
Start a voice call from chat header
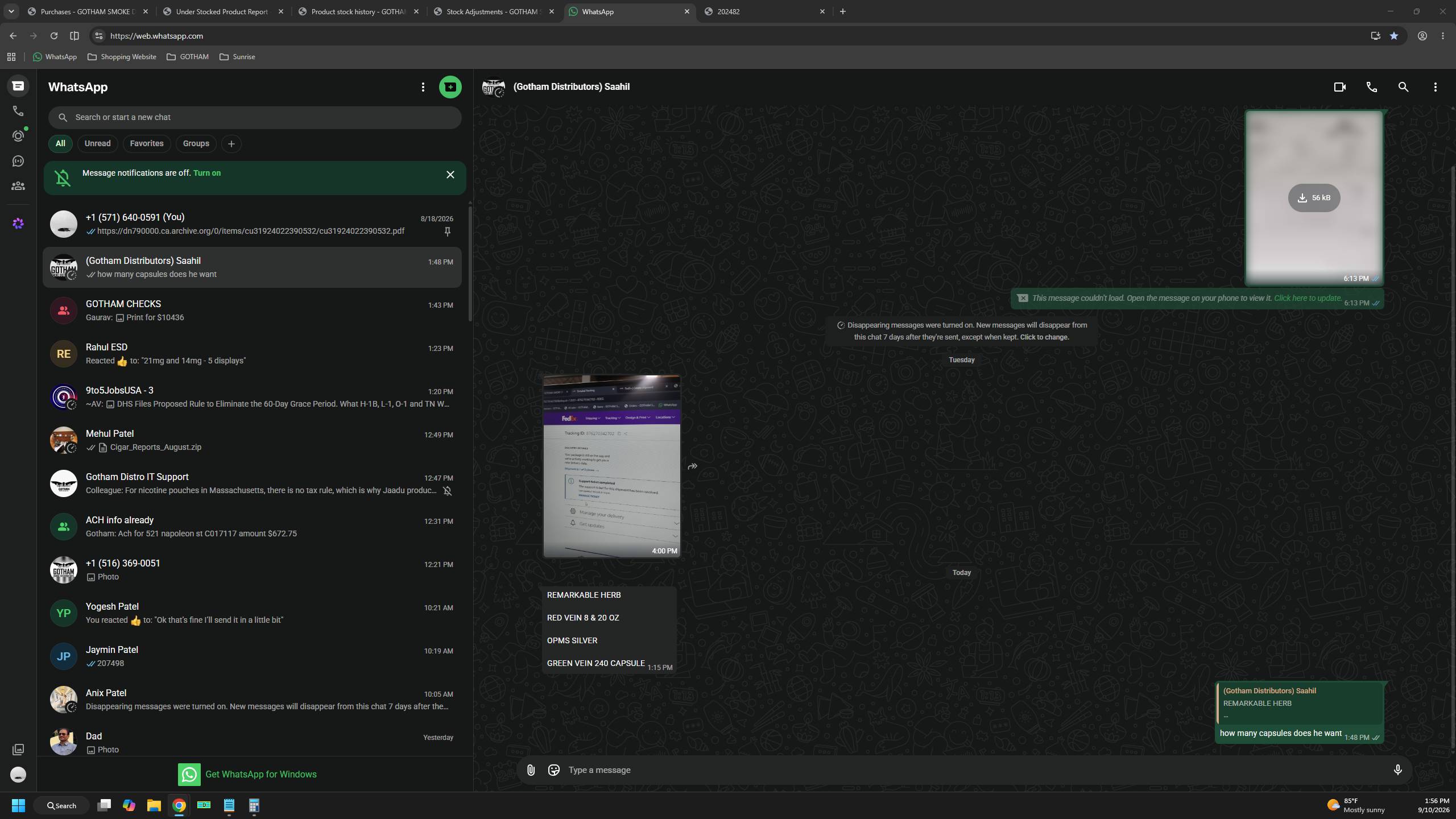coord(1371,87)
